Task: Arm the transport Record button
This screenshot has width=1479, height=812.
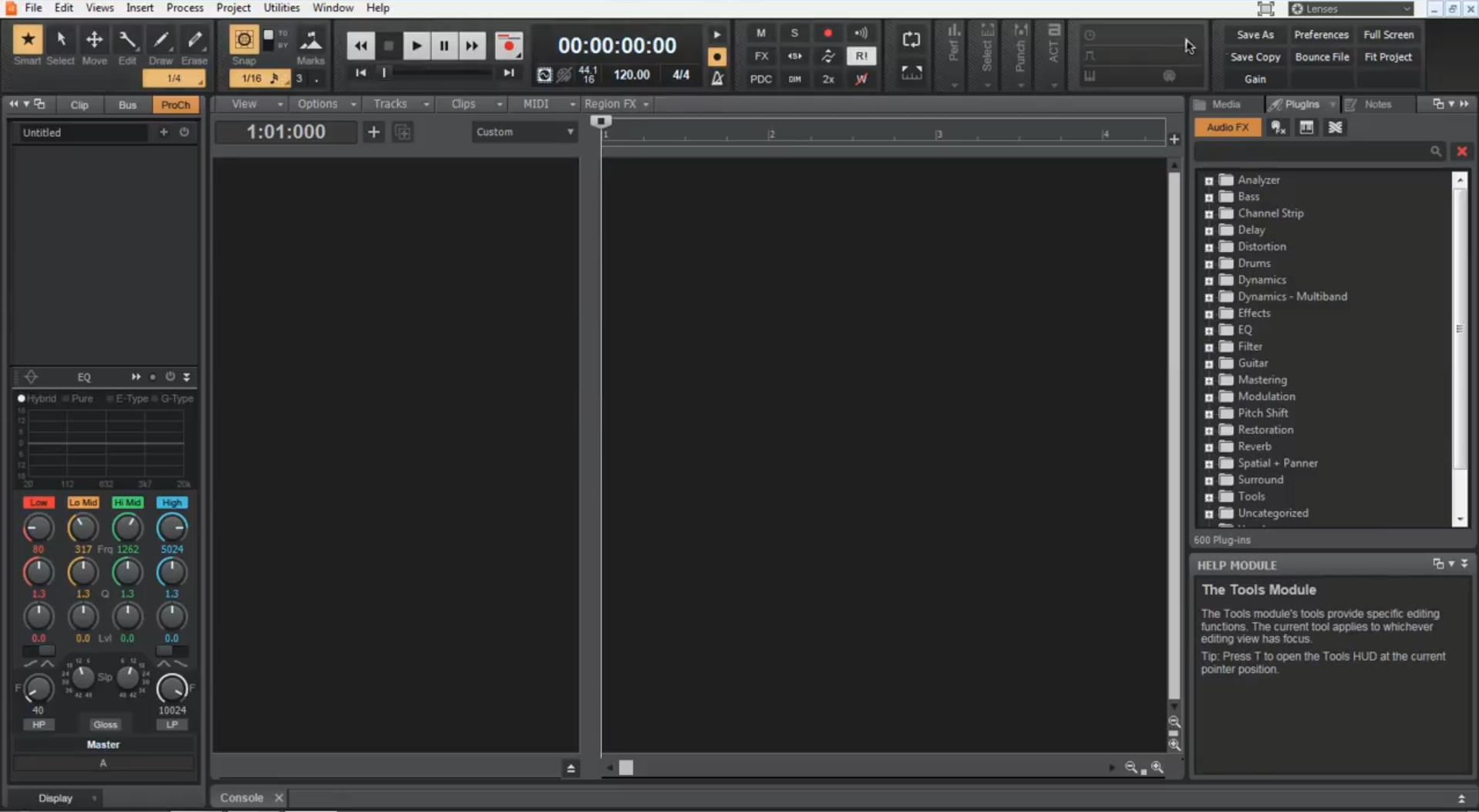Action: pos(509,45)
